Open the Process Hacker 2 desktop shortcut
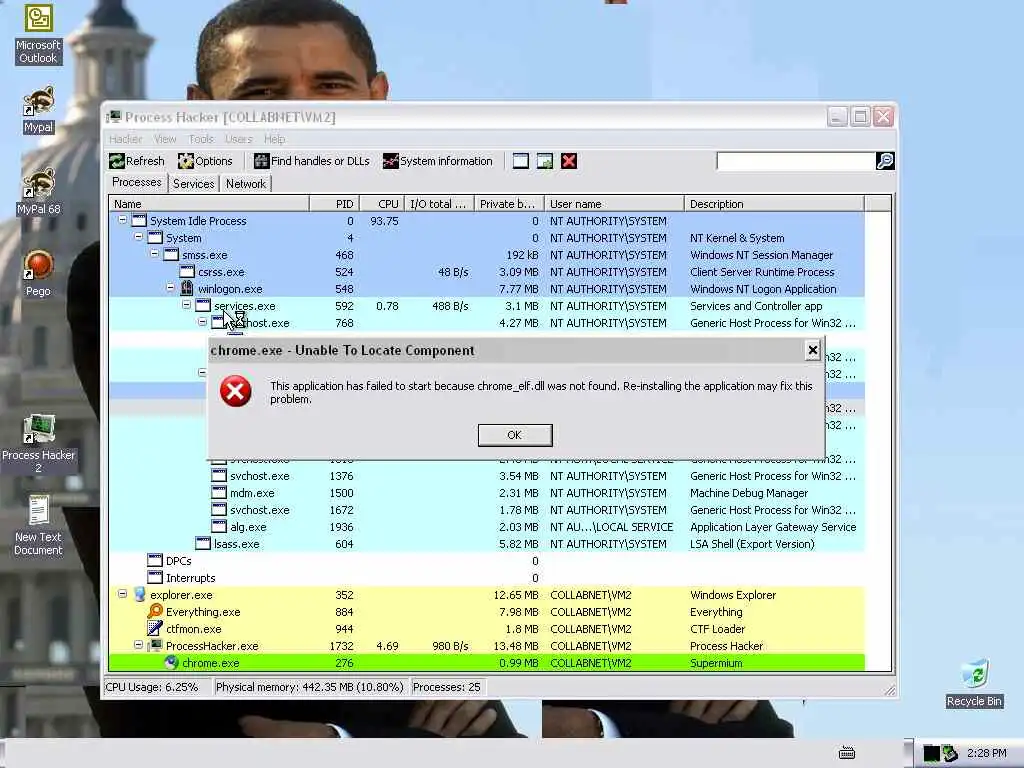Viewport: 1024px width, 768px height. click(x=38, y=444)
